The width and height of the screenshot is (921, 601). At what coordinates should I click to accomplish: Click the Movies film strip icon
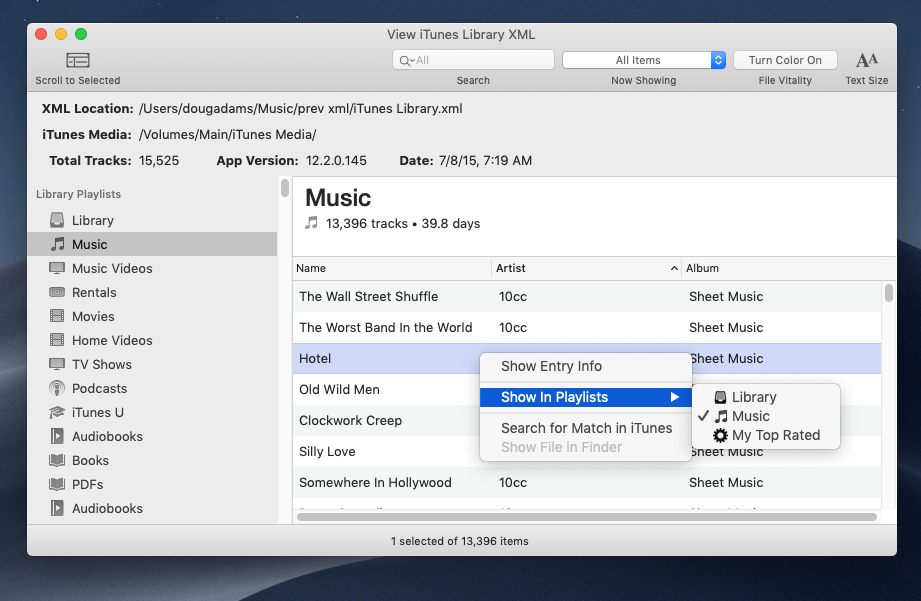click(x=57, y=316)
